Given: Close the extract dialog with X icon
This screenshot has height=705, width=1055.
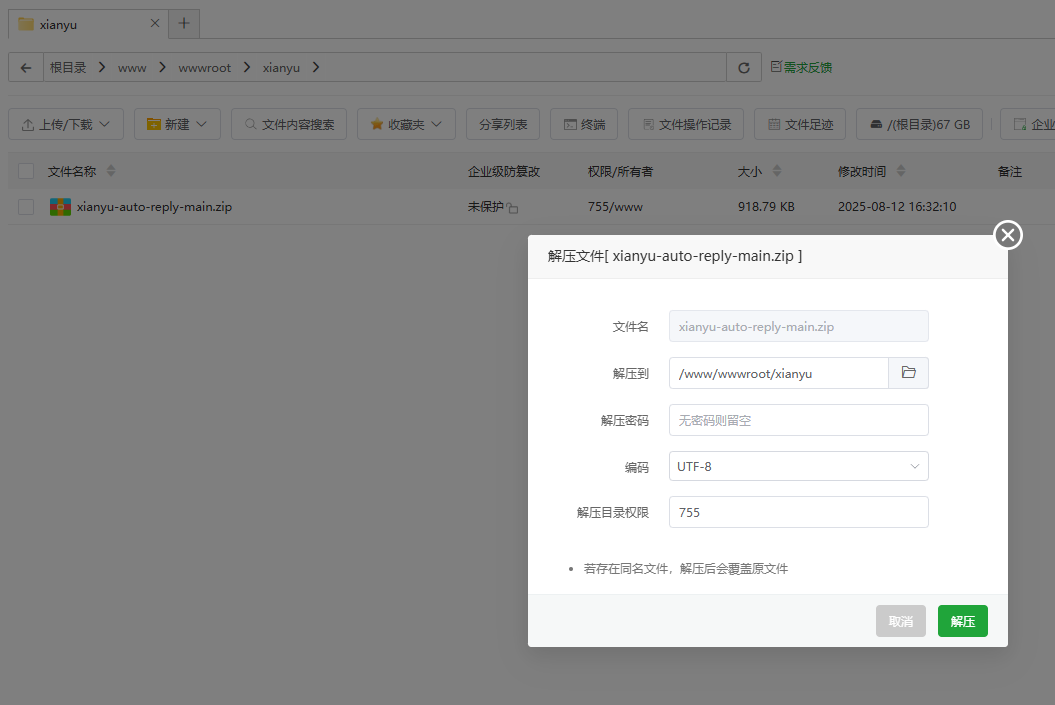Looking at the screenshot, I should (x=1008, y=235).
